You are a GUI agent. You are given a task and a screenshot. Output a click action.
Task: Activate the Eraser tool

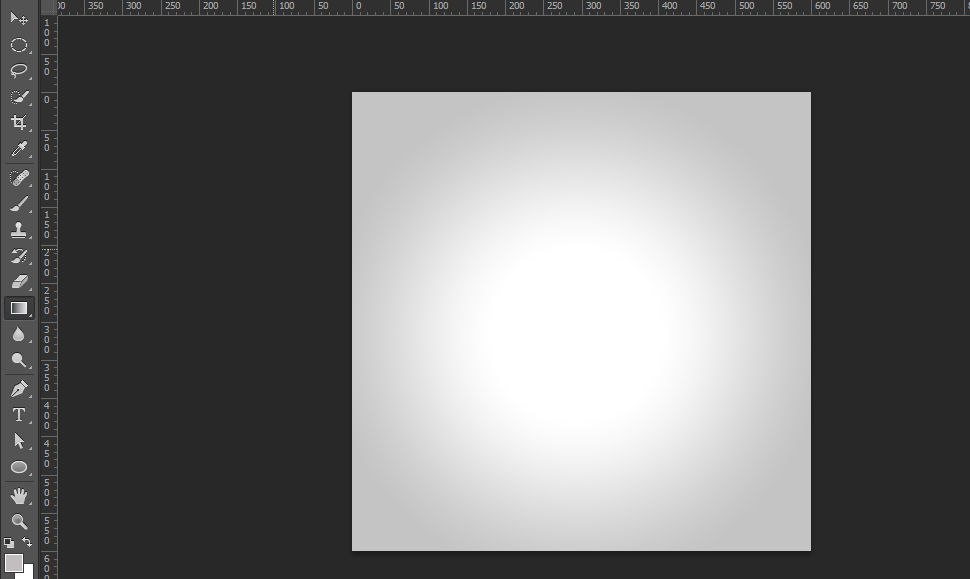(x=18, y=282)
